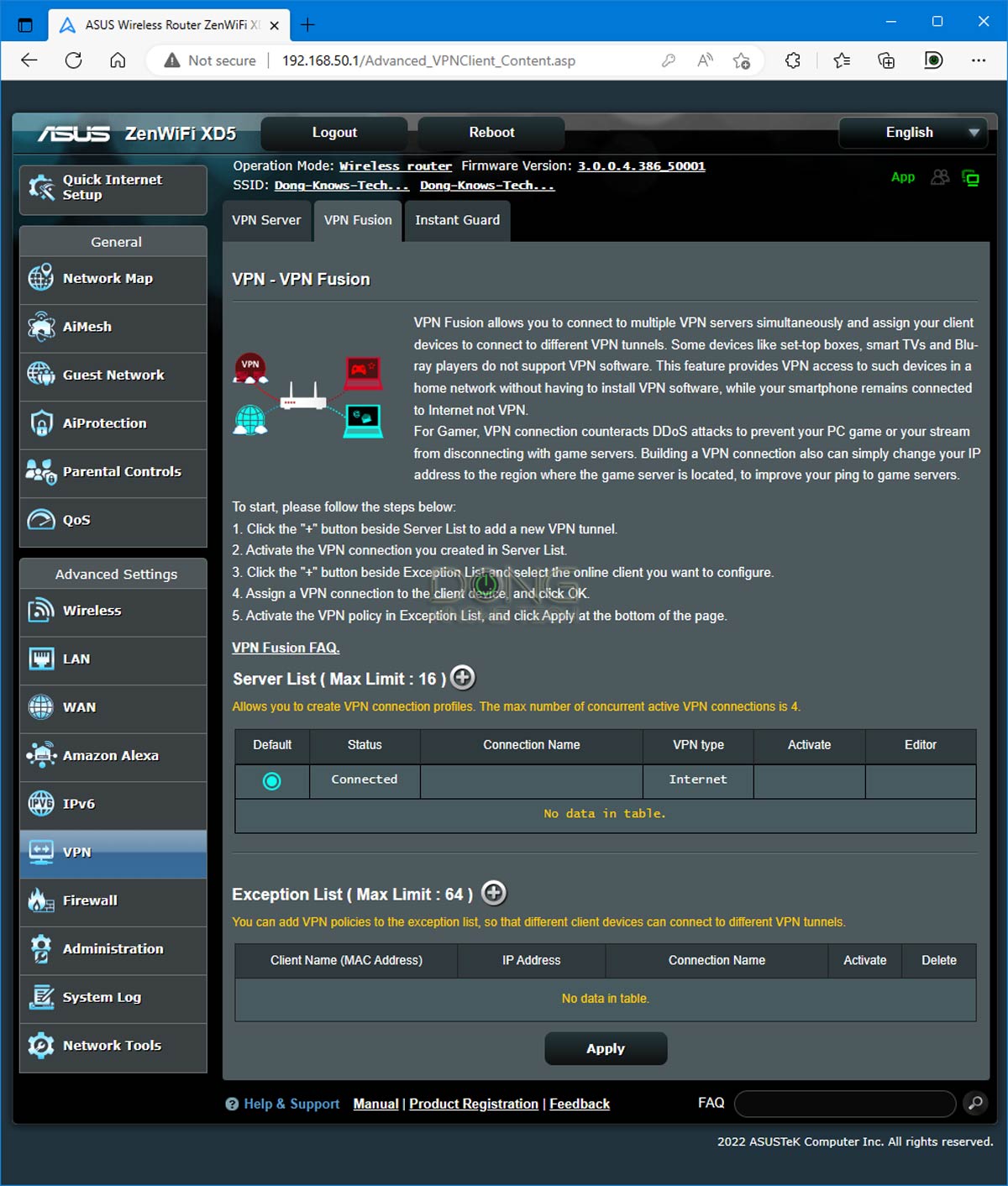Screen dimensions: 1008x1186
Task: Open the Manual link
Action: (375, 1104)
